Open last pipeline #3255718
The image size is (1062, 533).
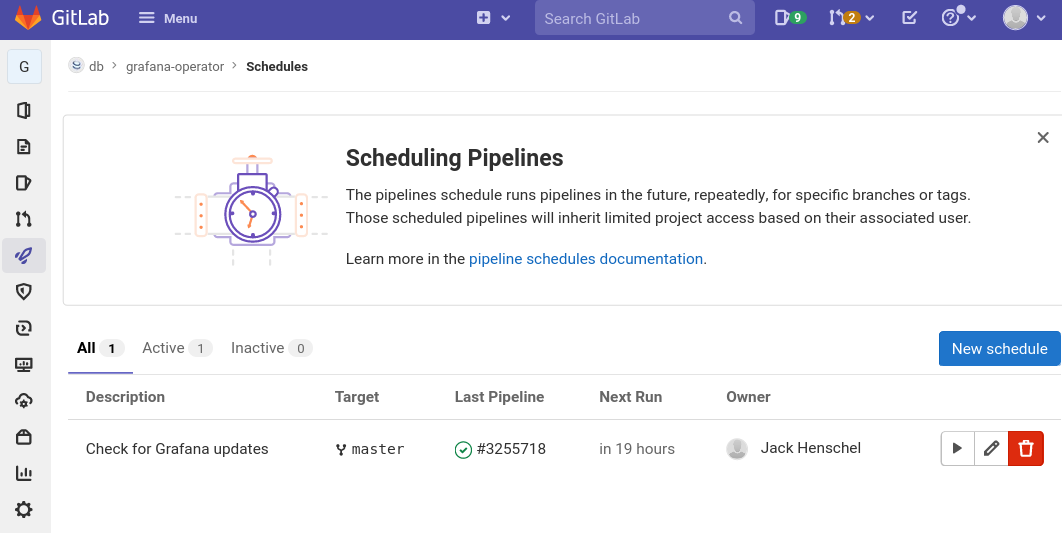coord(511,449)
